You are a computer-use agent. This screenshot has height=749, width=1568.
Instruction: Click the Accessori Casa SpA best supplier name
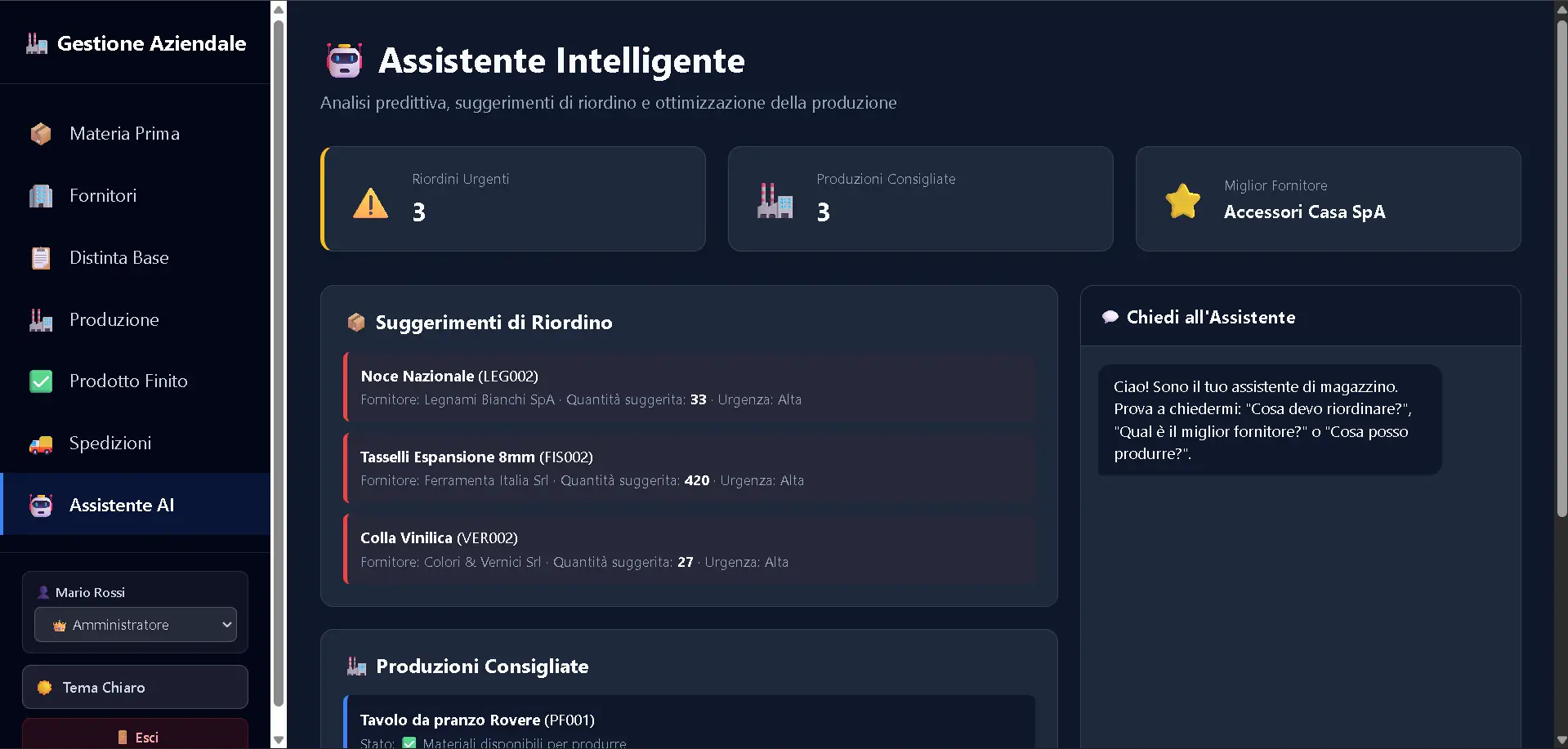pyautogui.click(x=1304, y=212)
